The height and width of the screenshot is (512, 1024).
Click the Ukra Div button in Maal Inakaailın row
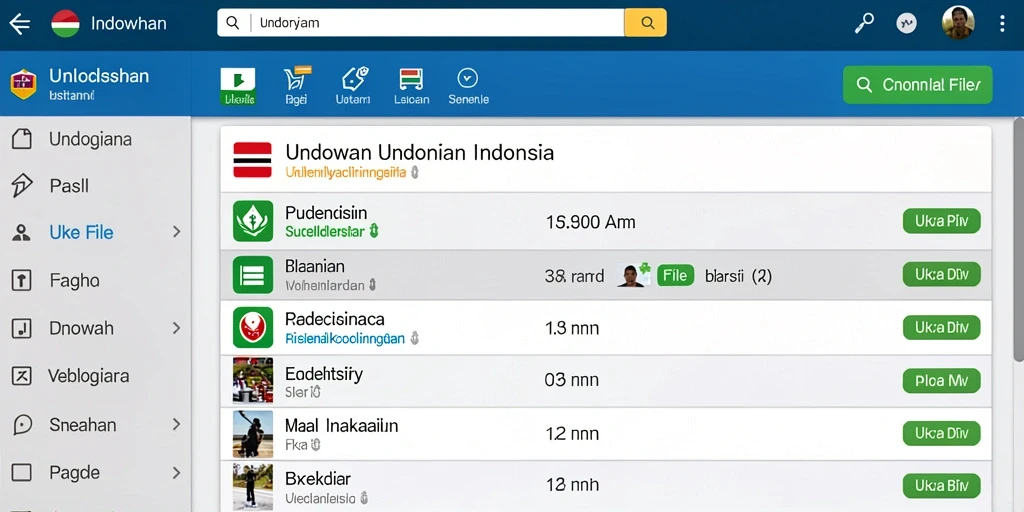coord(941,434)
